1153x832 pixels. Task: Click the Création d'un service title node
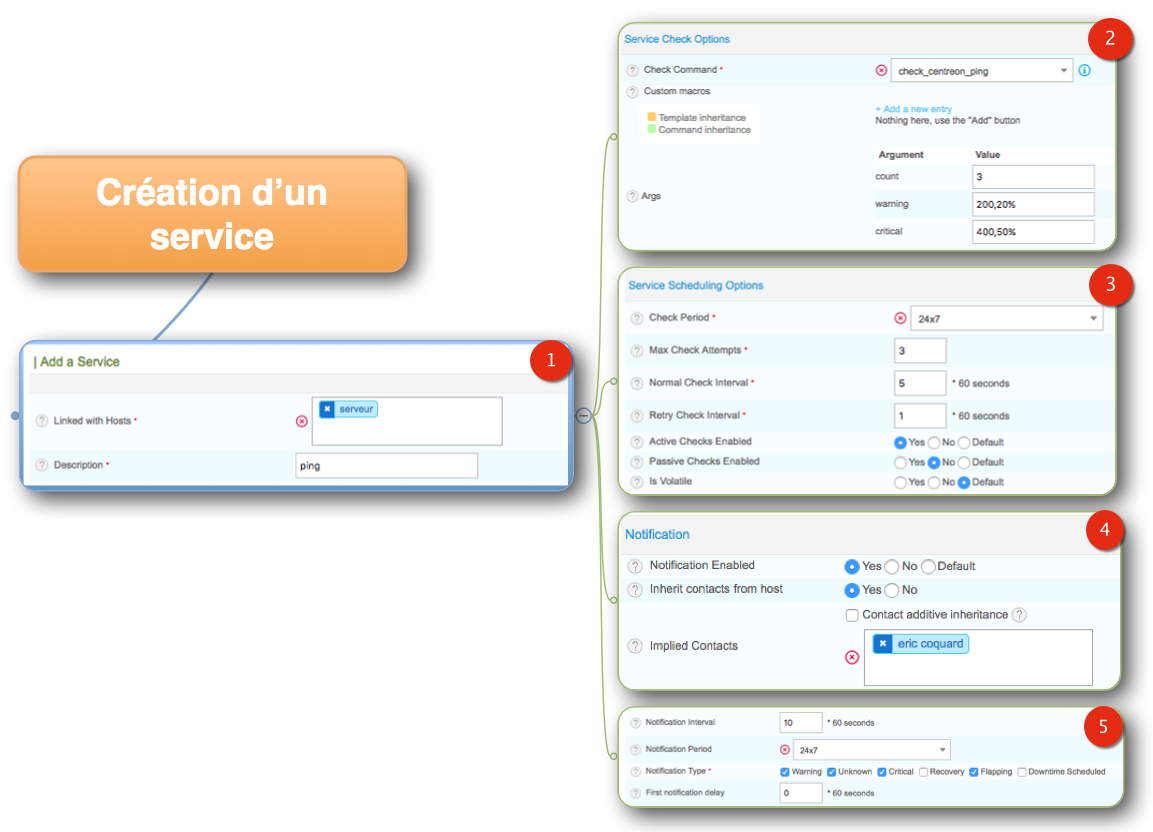[212, 214]
